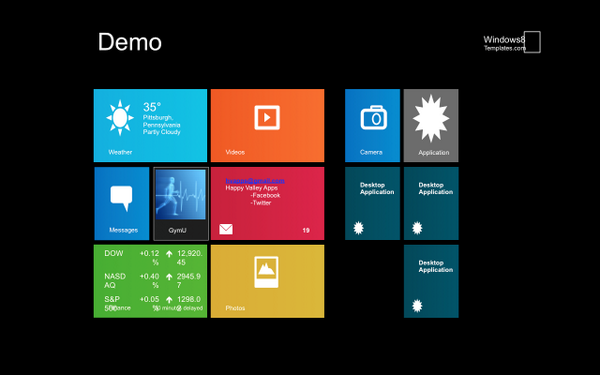600x375 pixels.
Task: Launch the Camera icon tile
Action: point(373,117)
